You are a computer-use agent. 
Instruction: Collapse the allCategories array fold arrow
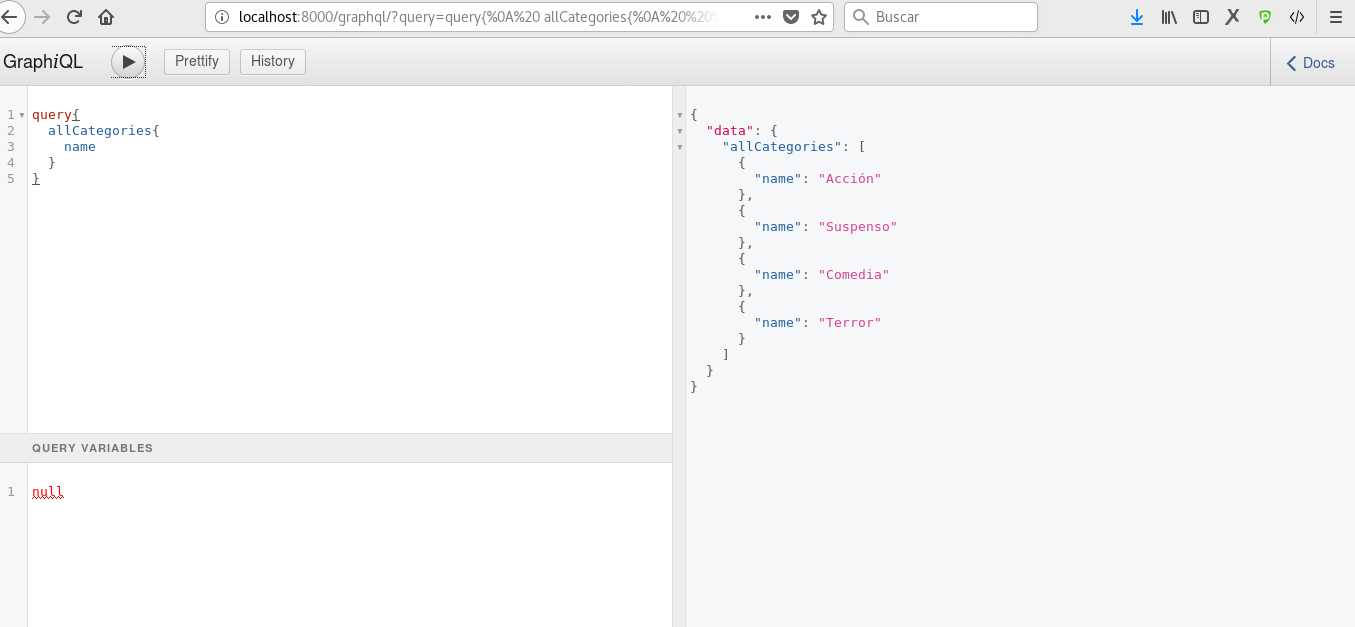[679, 146]
